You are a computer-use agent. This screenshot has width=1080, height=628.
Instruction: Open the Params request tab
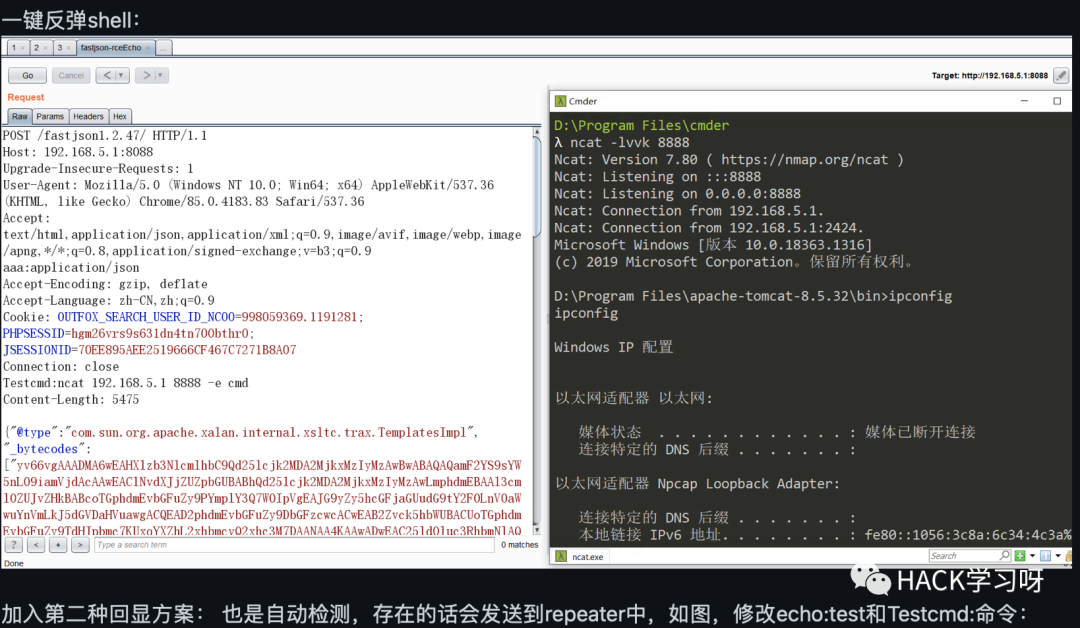pos(50,116)
